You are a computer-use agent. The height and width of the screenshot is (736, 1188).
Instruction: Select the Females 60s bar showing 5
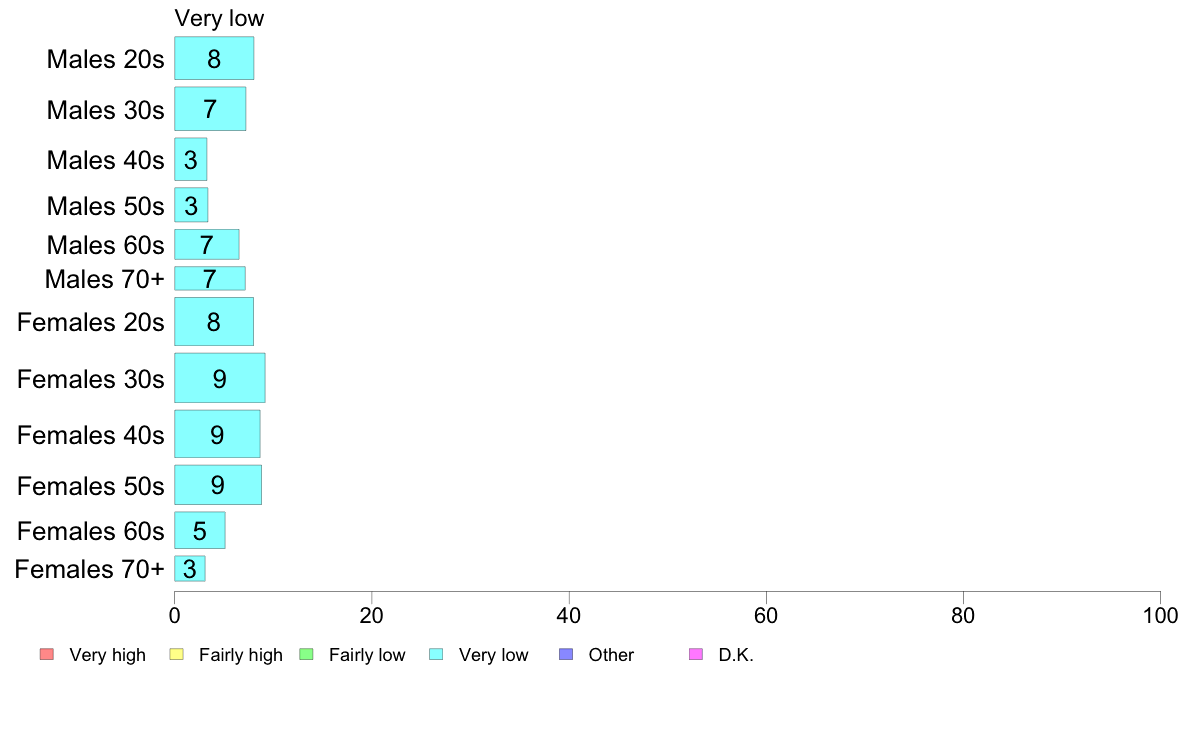click(200, 531)
